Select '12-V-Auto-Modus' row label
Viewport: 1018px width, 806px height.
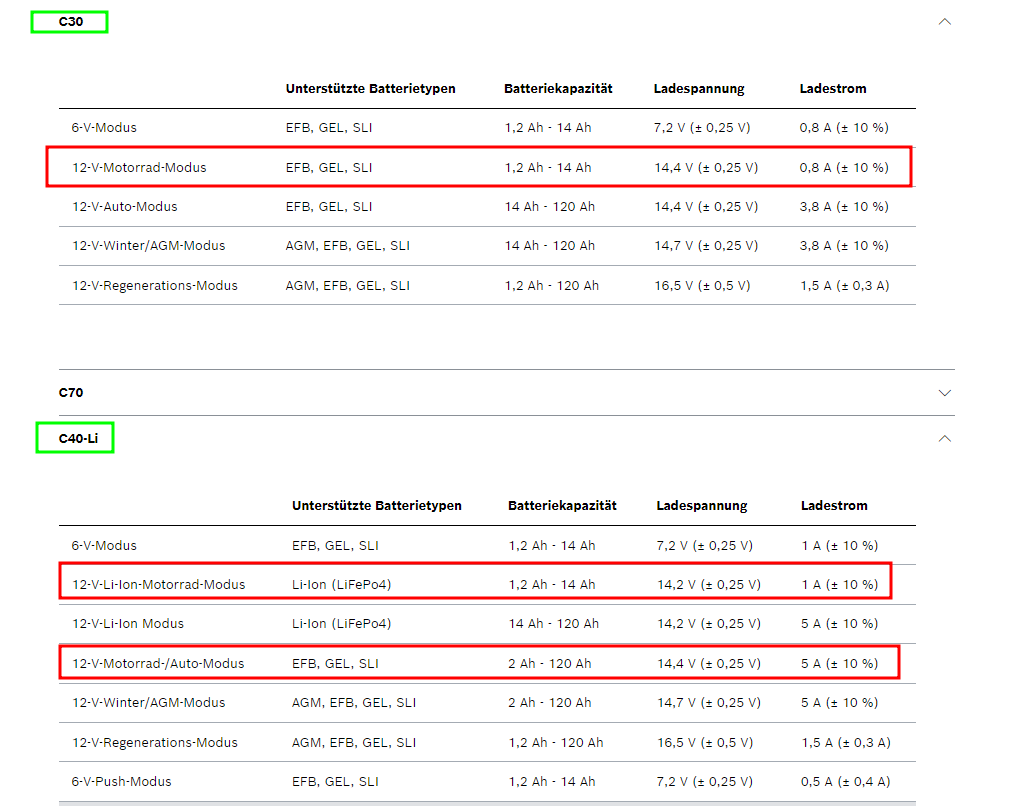click(x=125, y=207)
